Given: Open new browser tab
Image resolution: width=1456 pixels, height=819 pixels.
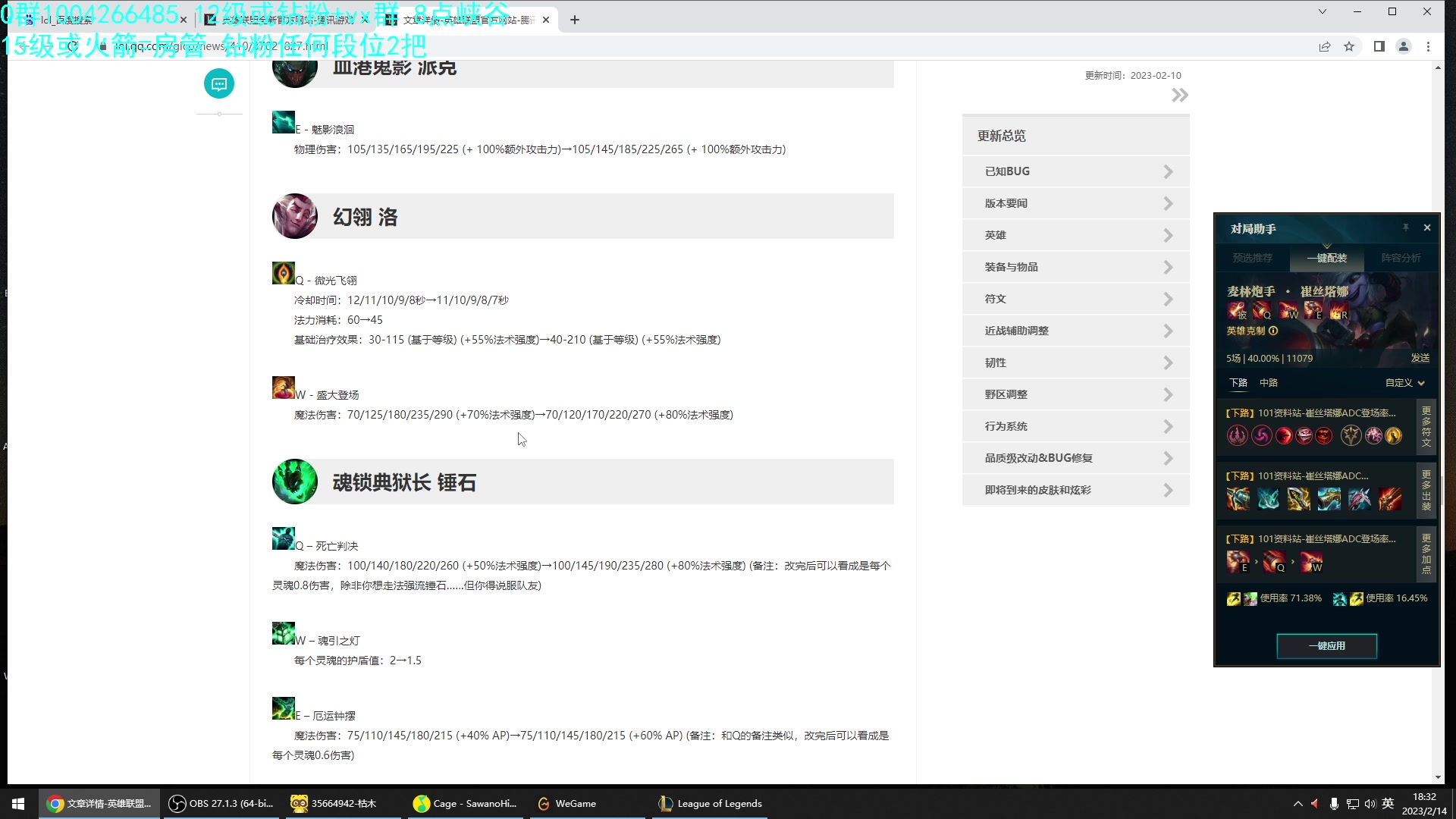Looking at the screenshot, I should (575, 20).
